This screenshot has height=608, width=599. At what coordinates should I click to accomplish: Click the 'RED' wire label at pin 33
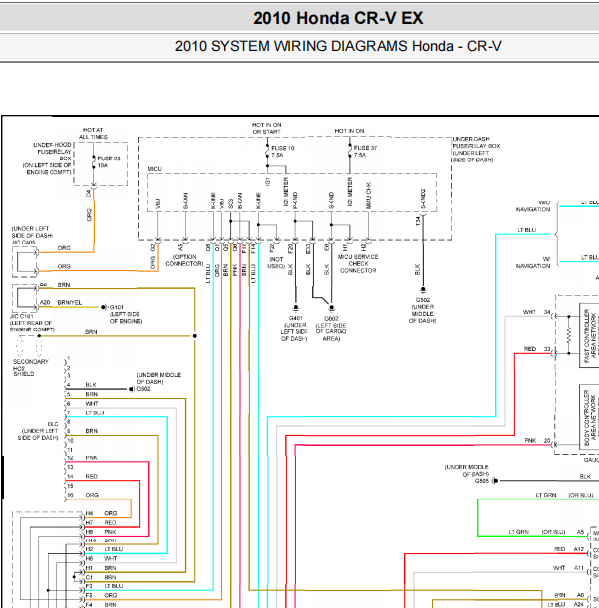530,349
